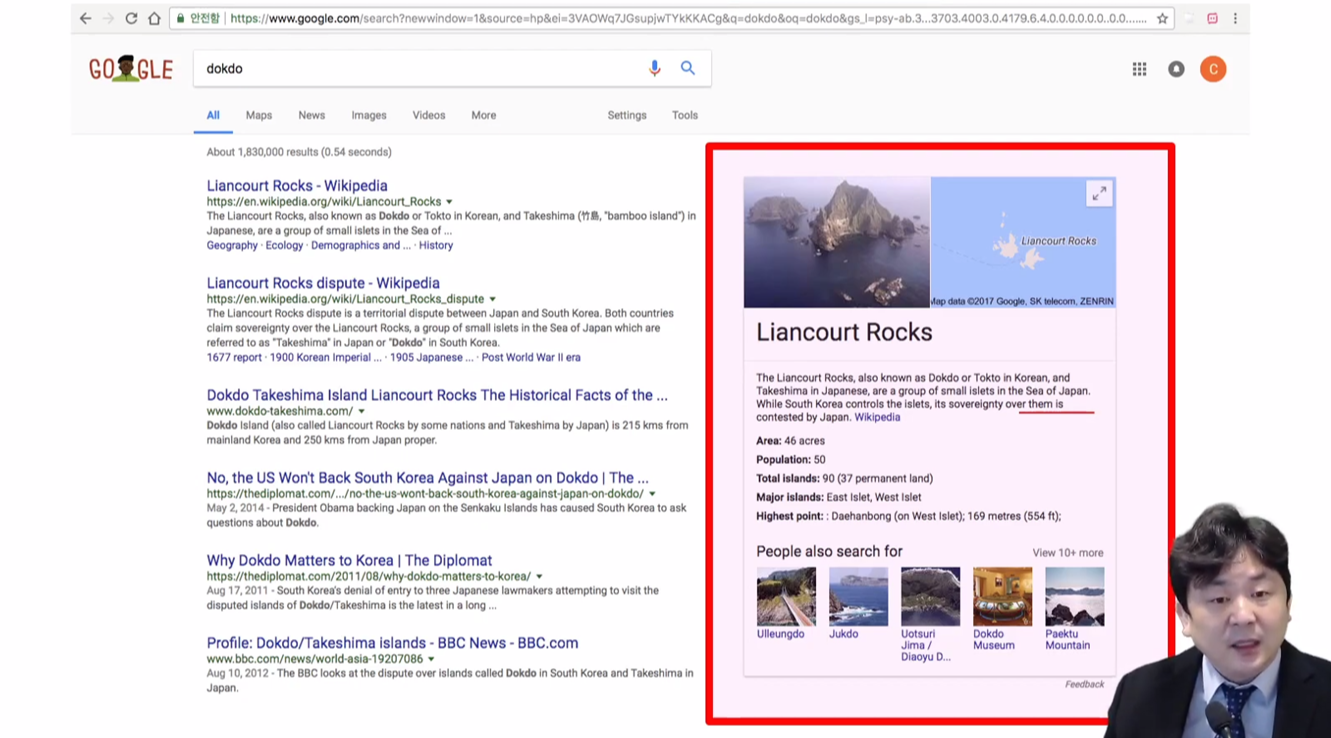Click the blue search magnifier icon
Screen dimensions: 1331x738
pyautogui.click(x=688, y=68)
